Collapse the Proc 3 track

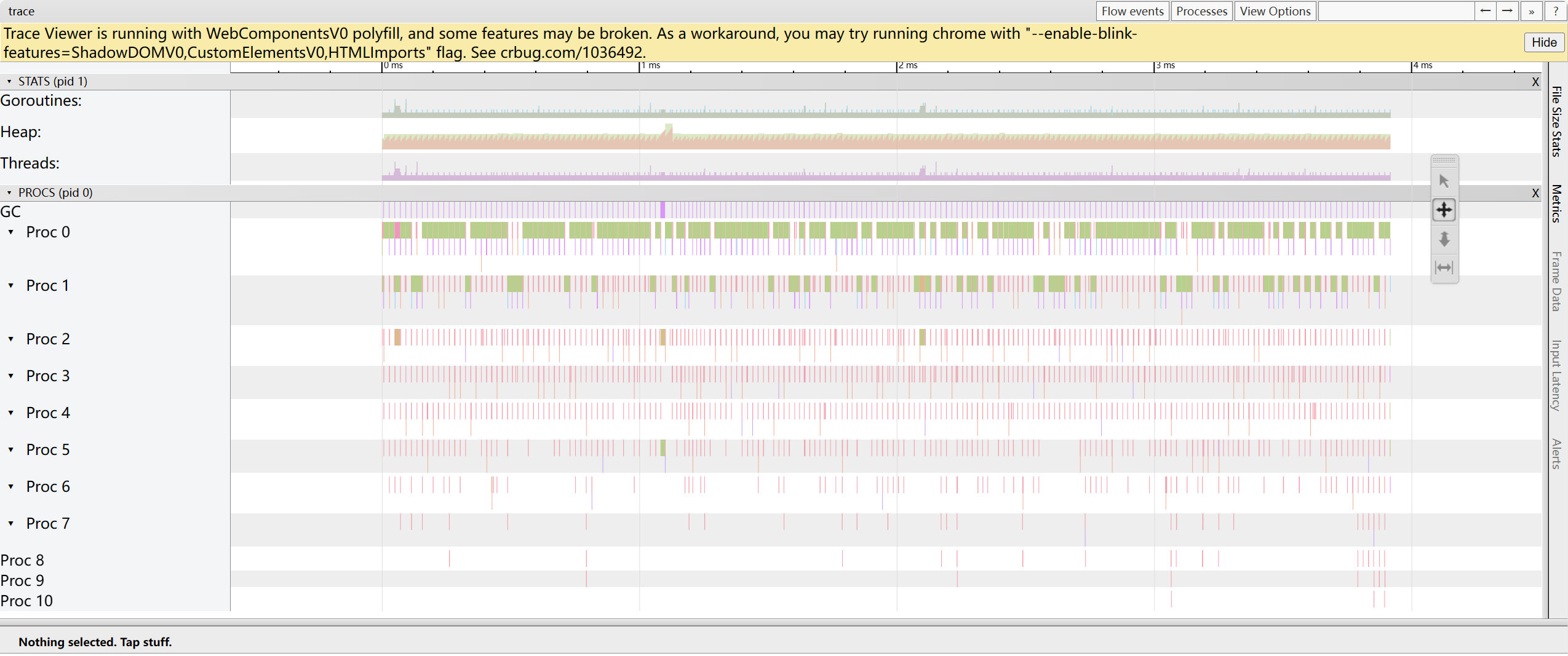[11, 376]
